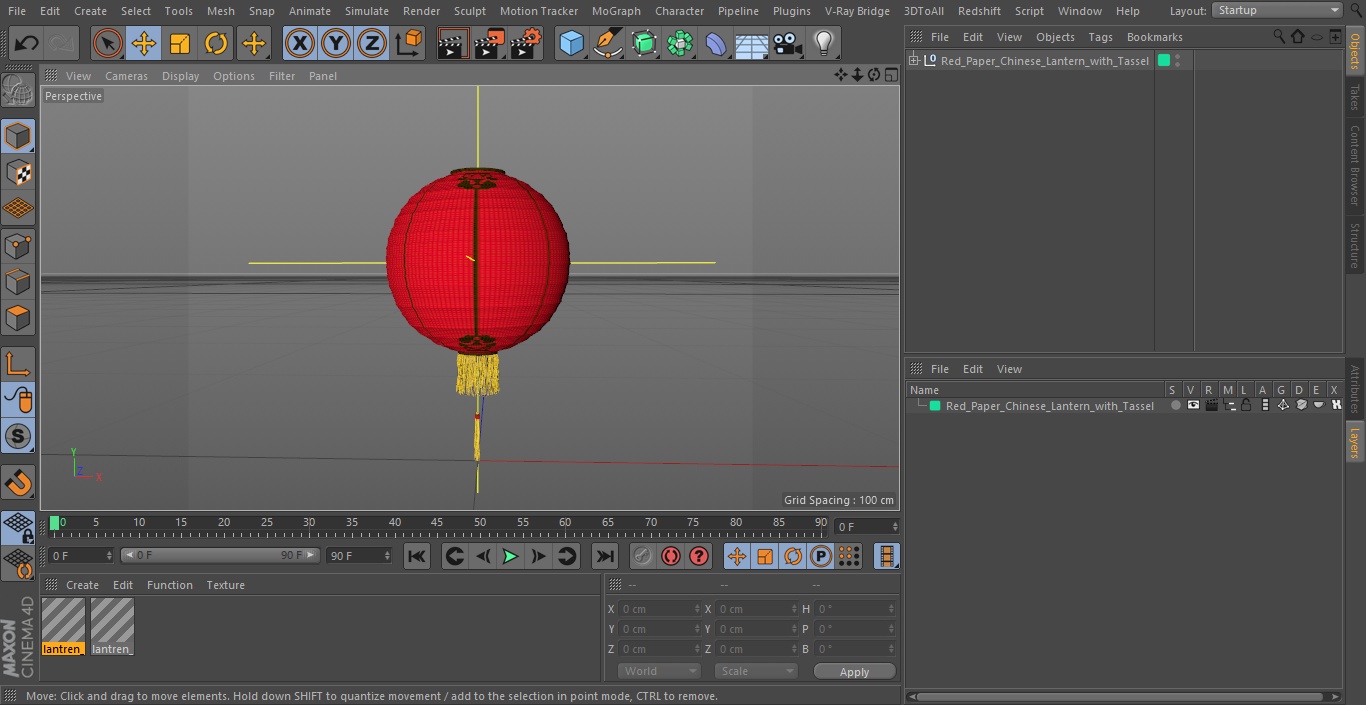Open viewport Cameras menu
Image resolution: width=1366 pixels, height=705 pixels.
point(126,76)
